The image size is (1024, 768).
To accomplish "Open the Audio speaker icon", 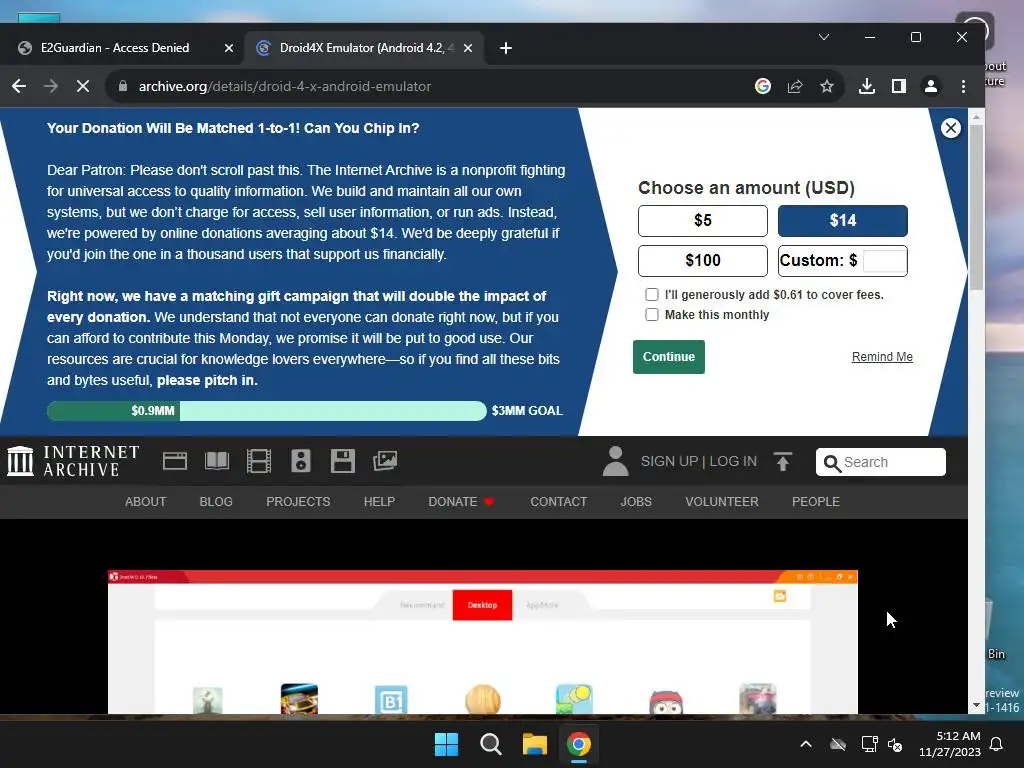I will click(300, 461).
